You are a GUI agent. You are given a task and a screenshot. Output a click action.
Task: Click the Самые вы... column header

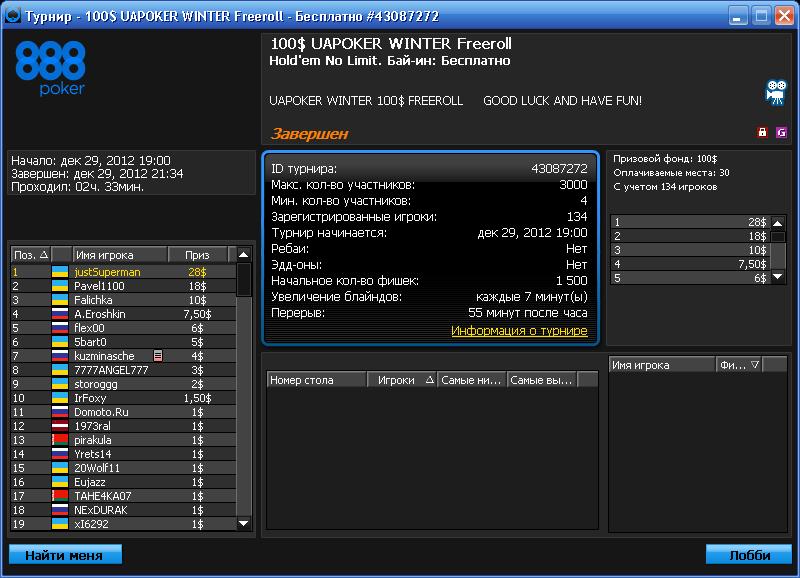coord(542,380)
